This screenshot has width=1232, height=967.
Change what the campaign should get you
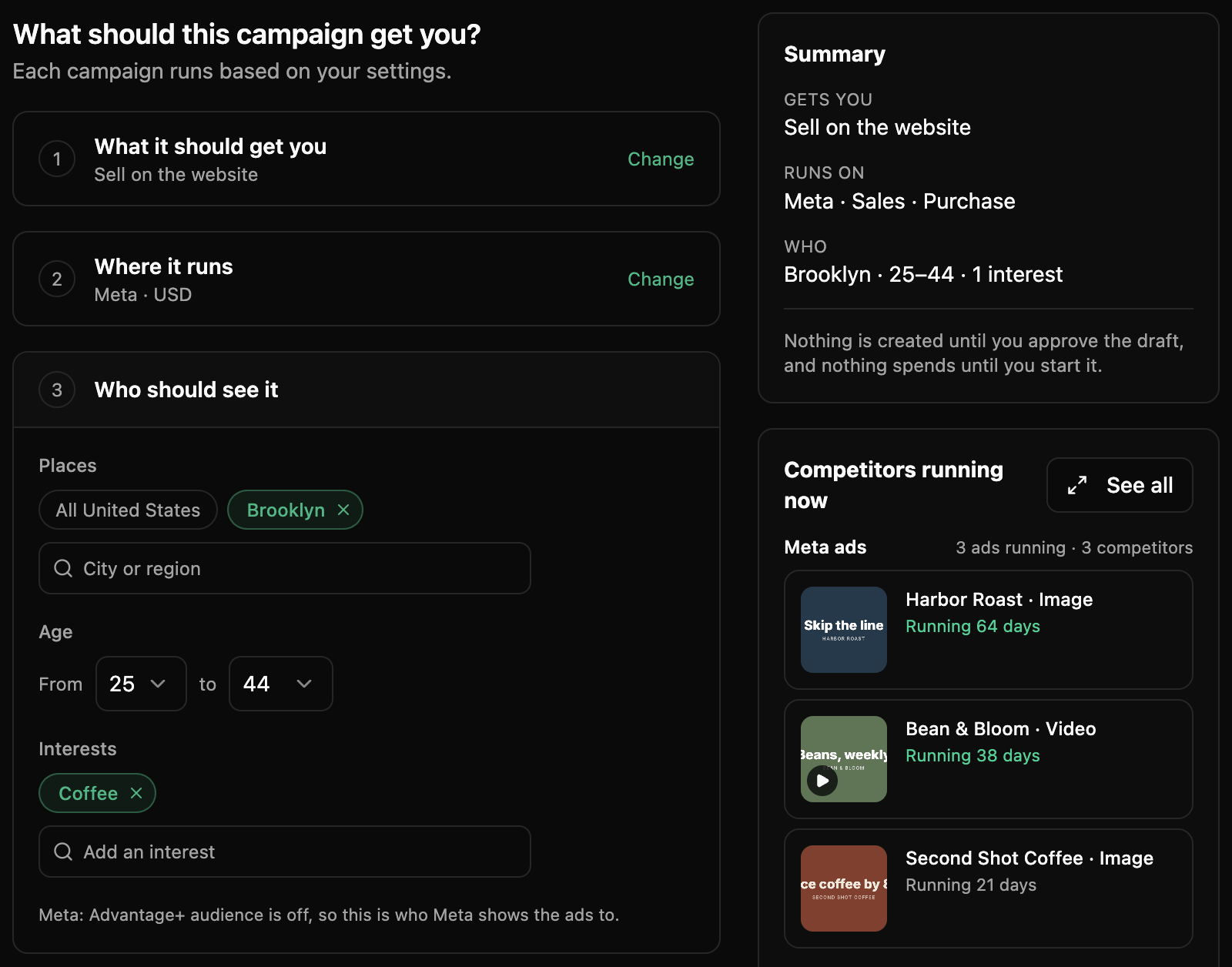click(661, 159)
